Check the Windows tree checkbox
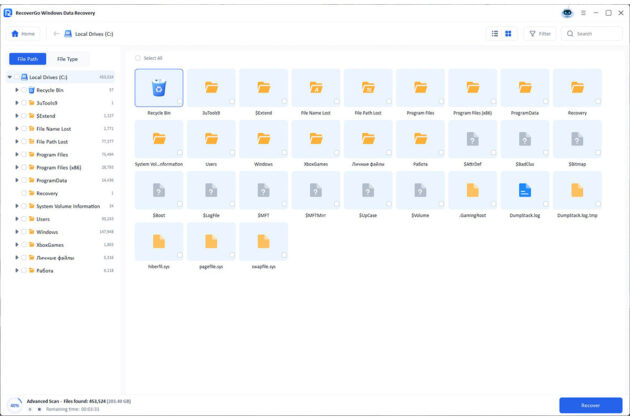The image size is (630, 420). point(24,232)
